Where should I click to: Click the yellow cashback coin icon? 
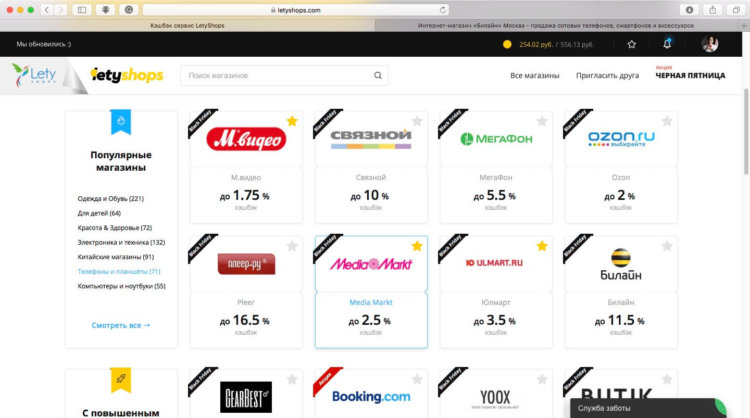coord(507,44)
